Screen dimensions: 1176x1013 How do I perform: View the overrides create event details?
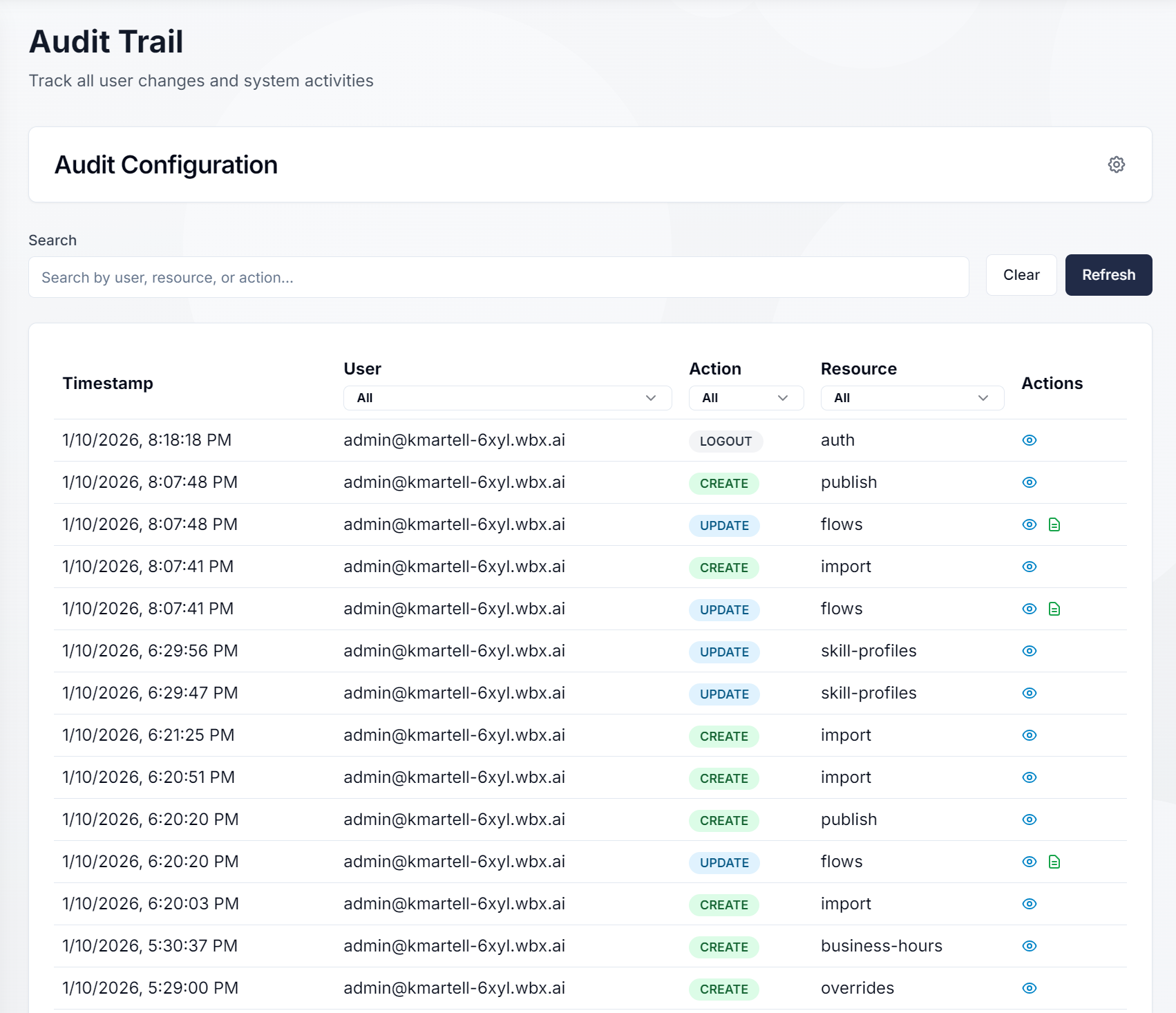1029,988
